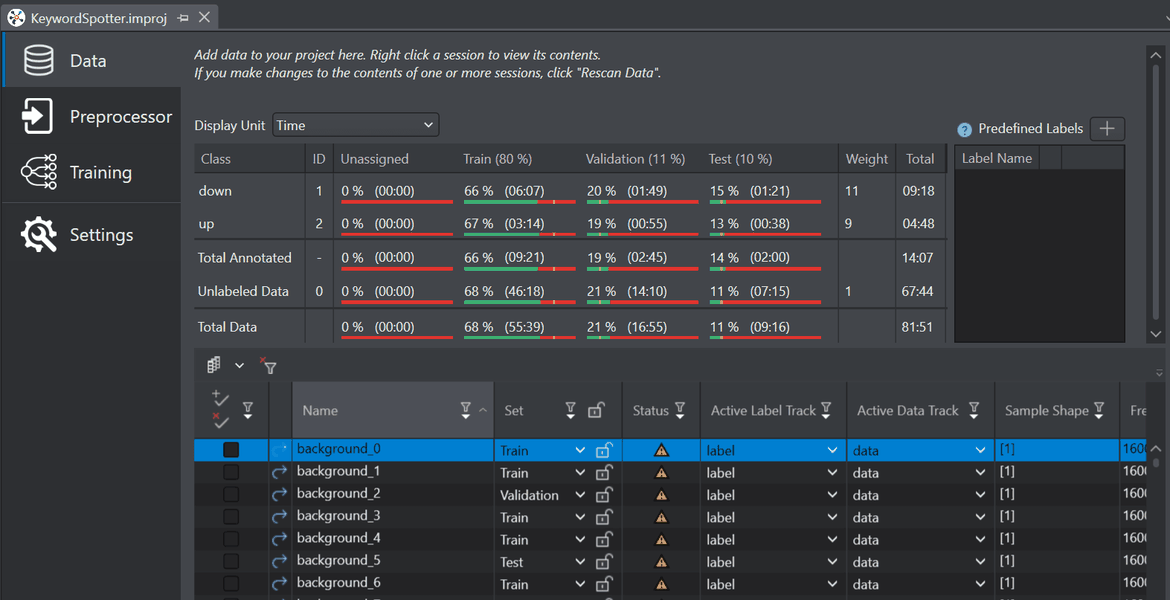1170x600 pixels.
Task: Go to the Preprocessor section
Action: (x=91, y=116)
